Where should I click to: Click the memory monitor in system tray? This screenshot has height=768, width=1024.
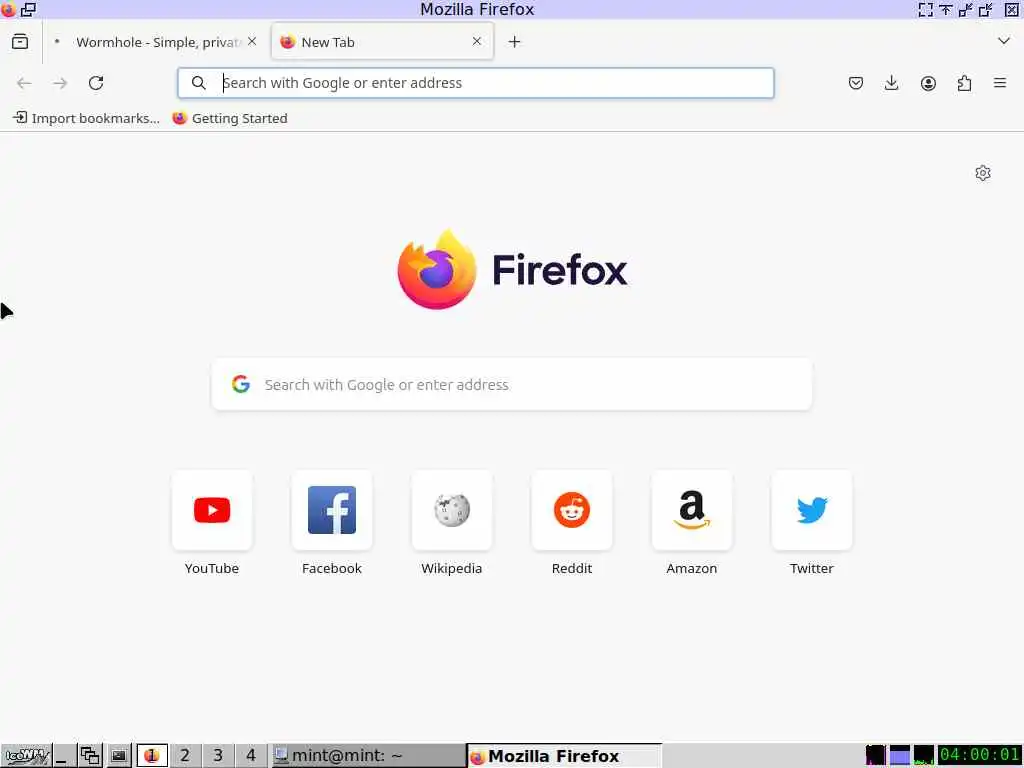point(899,756)
